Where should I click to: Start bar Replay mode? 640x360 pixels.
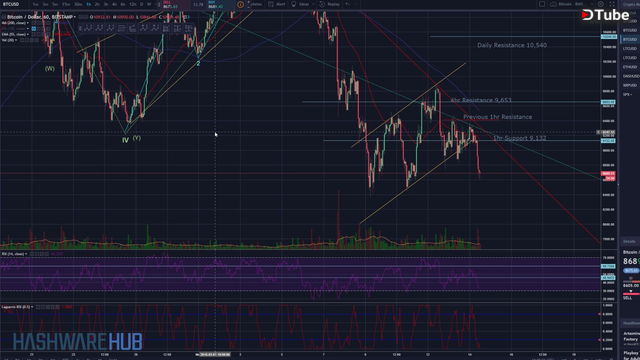pyautogui.click(x=329, y=4)
